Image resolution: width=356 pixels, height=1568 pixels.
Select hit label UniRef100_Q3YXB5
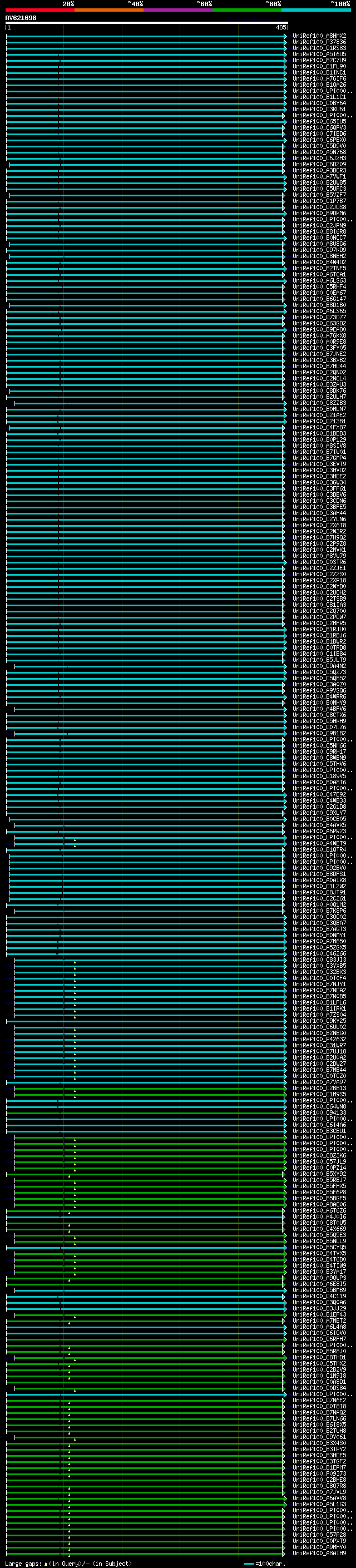click(x=319, y=966)
